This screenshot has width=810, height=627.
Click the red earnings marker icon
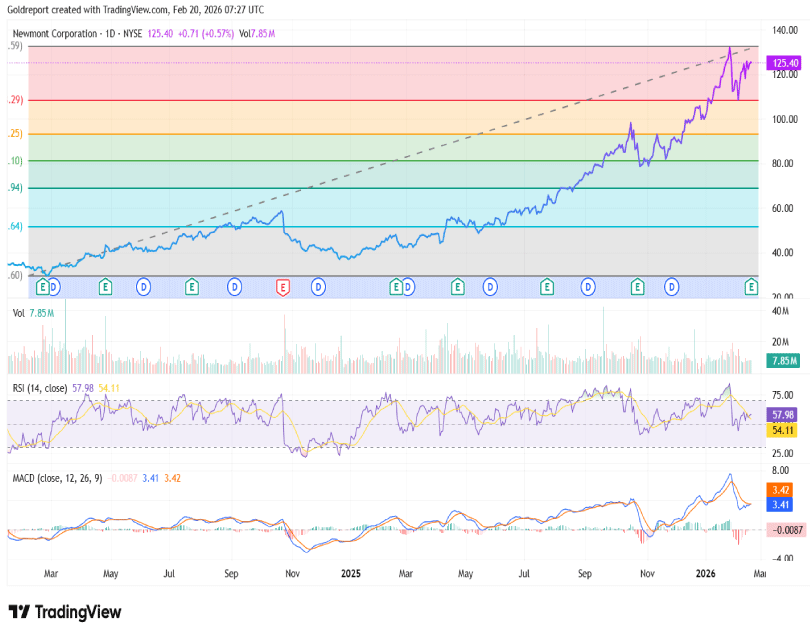[x=282, y=287]
